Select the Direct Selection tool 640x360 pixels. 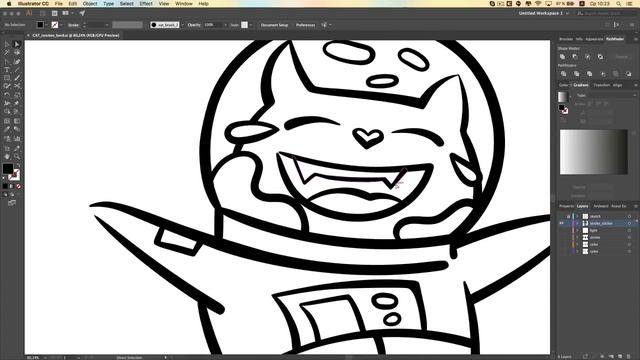tap(17, 44)
